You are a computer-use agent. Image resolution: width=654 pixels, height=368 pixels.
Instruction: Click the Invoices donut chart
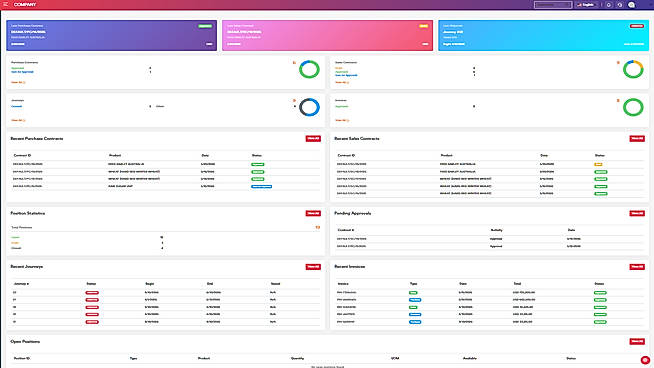coord(633,107)
